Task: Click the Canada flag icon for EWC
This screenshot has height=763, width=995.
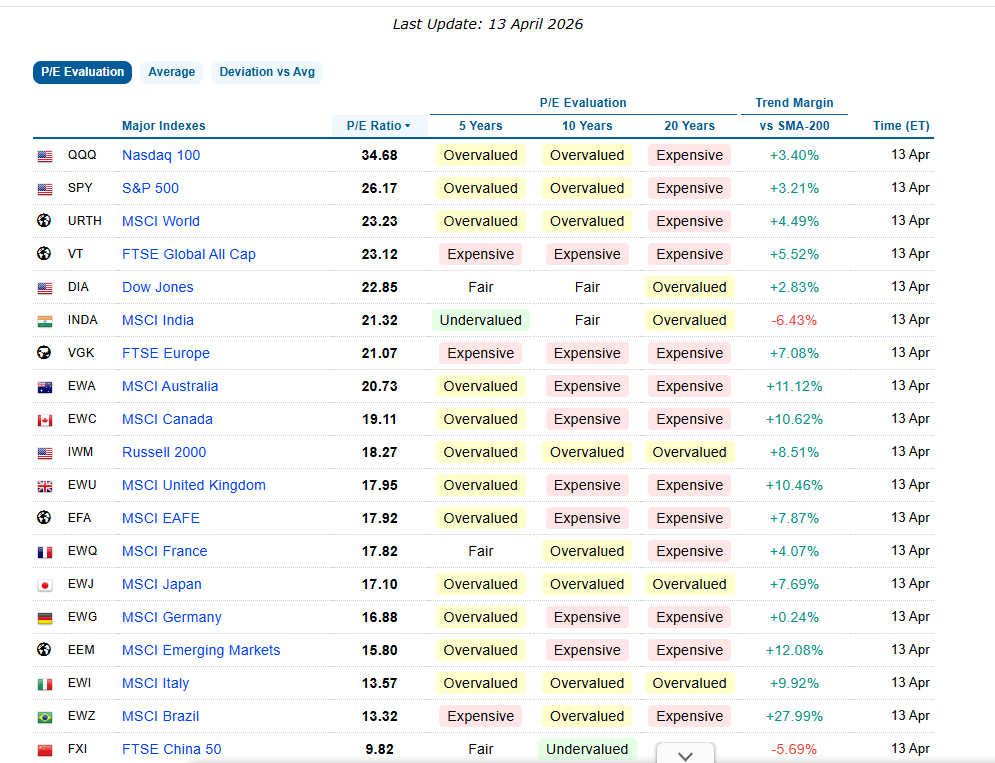Action: pos(44,420)
